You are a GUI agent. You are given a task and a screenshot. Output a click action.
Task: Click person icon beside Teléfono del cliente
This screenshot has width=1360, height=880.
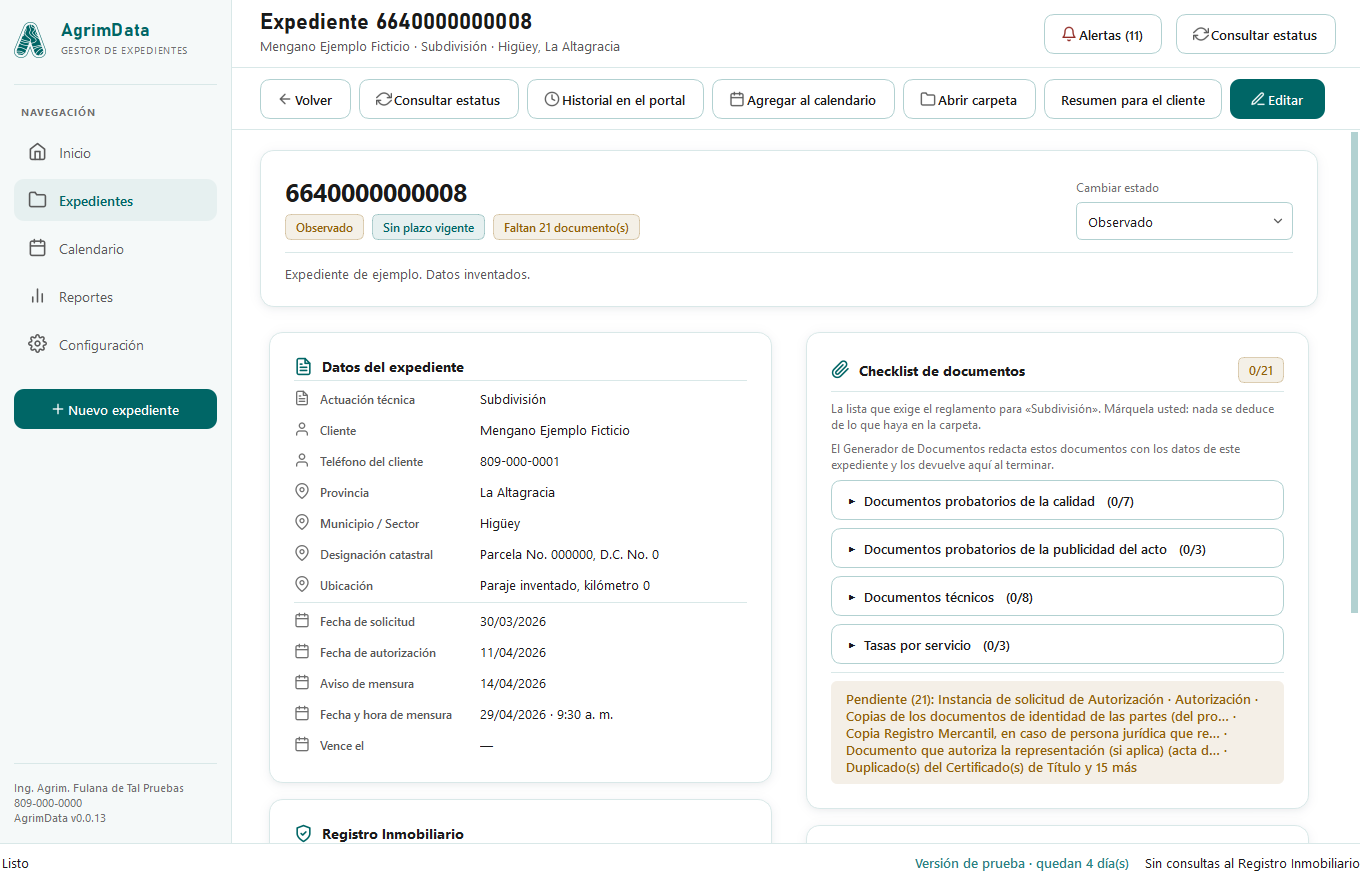[x=302, y=461]
